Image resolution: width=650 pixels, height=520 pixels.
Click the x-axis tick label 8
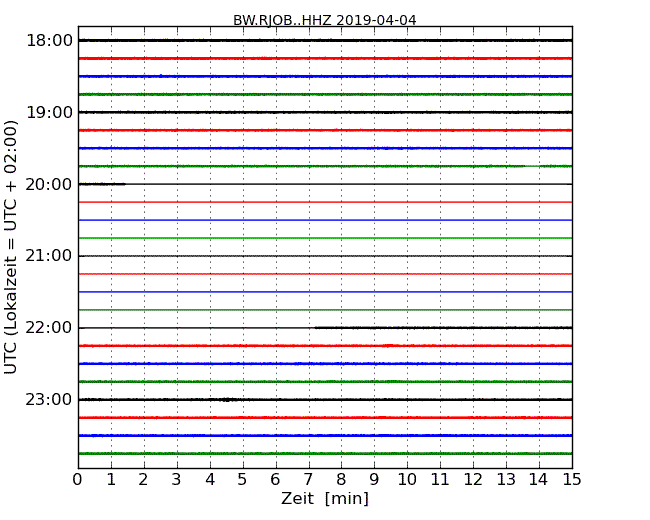coord(341,479)
